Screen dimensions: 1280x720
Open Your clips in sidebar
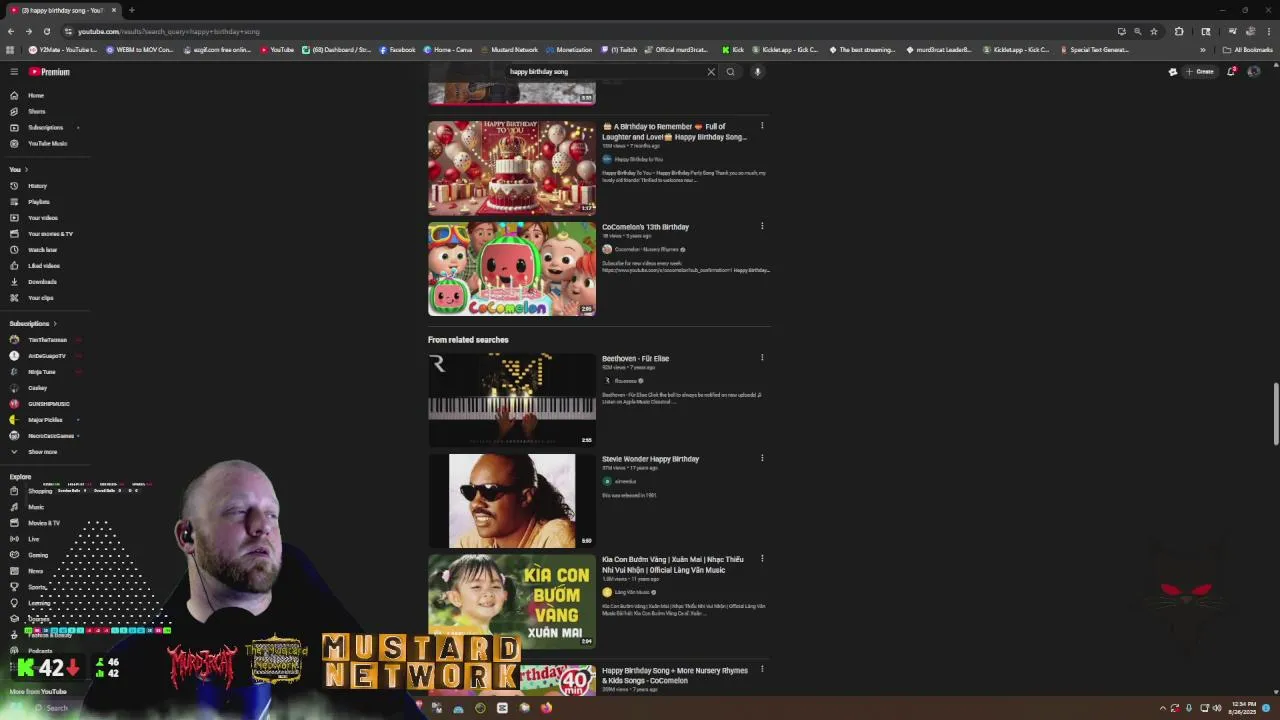pos(40,298)
